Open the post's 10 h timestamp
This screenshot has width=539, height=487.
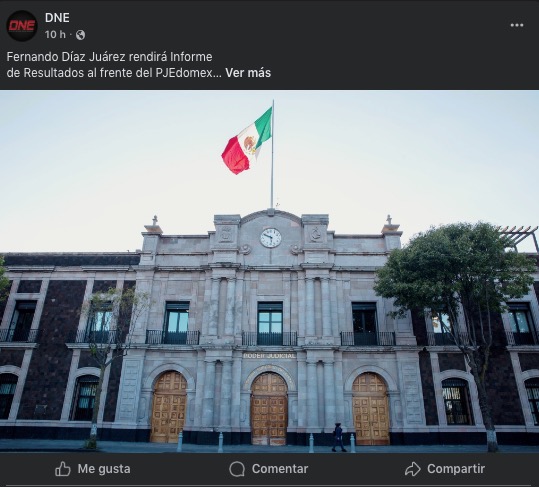(55, 35)
